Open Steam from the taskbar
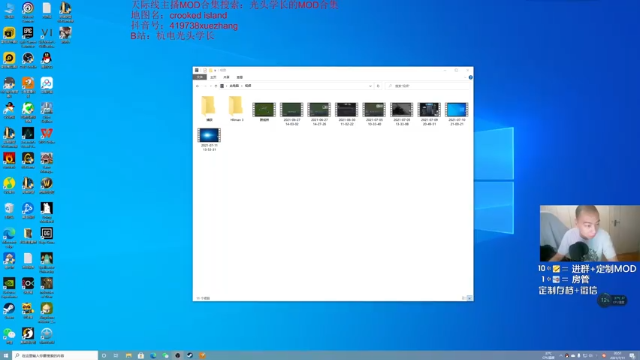 pyautogui.click(x=190, y=356)
